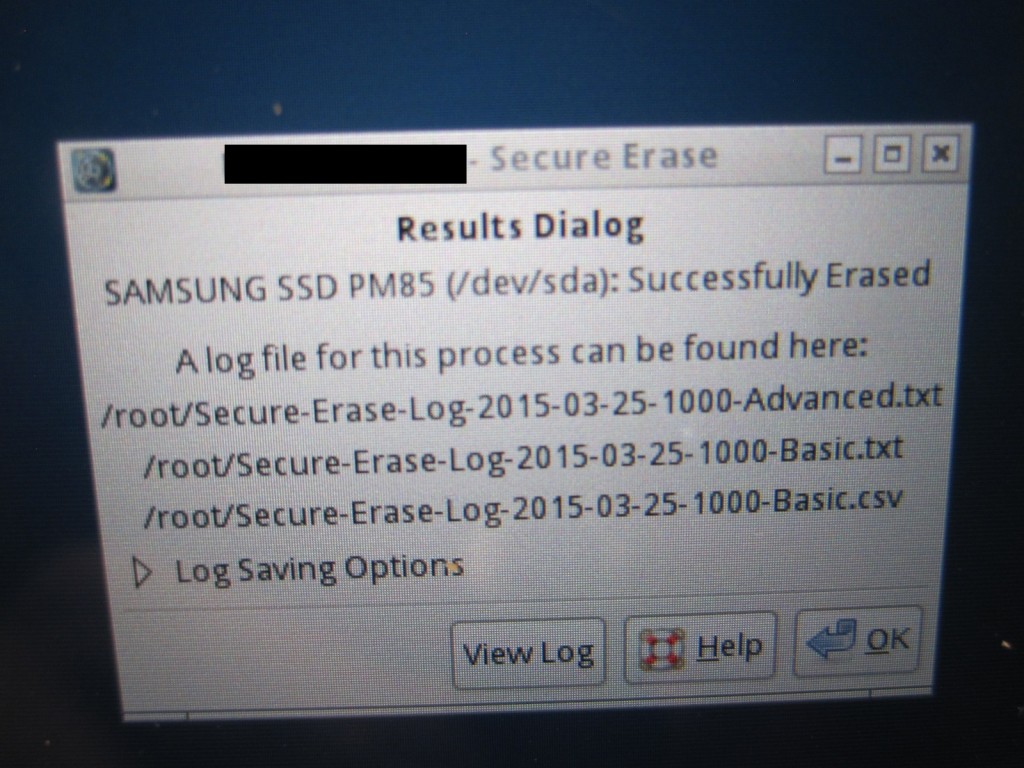1024x768 pixels.
Task: Open the window menu via title bar app icon
Action: tap(93, 170)
